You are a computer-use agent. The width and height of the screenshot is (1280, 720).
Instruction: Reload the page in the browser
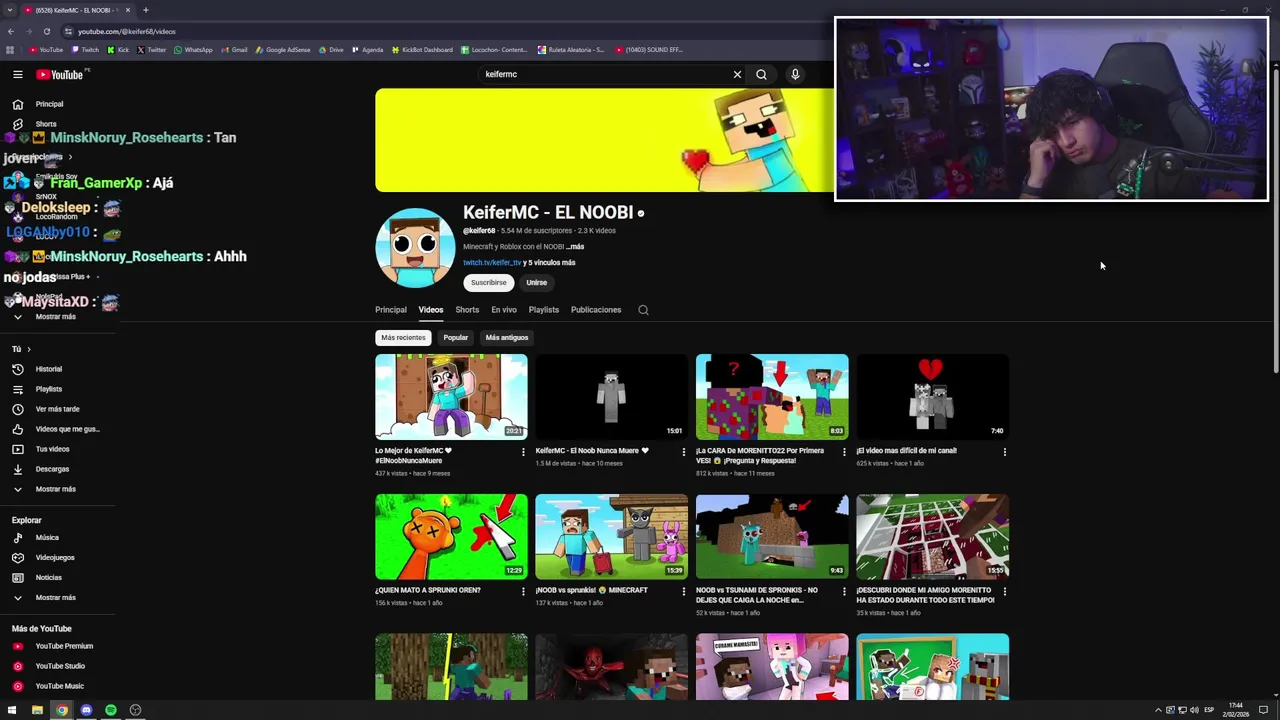click(46, 31)
